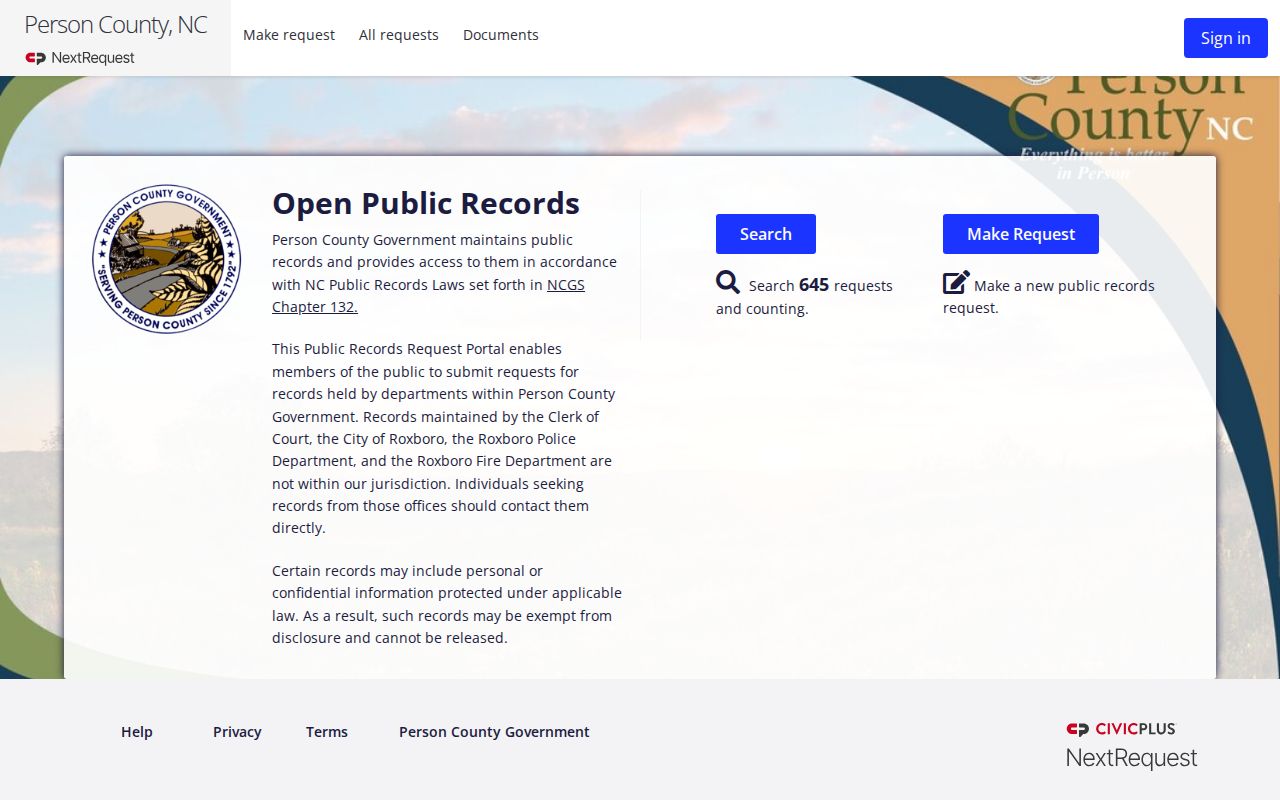
Task: Go to All requests page
Action: point(399,35)
